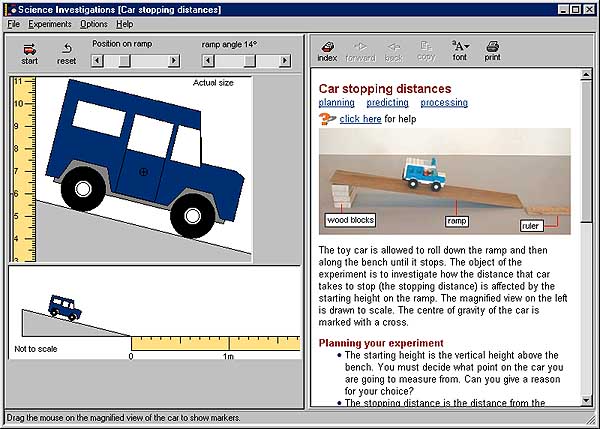The height and width of the screenshot is (429, 600).
Task: Follow the predicting link
Action: 387,103
